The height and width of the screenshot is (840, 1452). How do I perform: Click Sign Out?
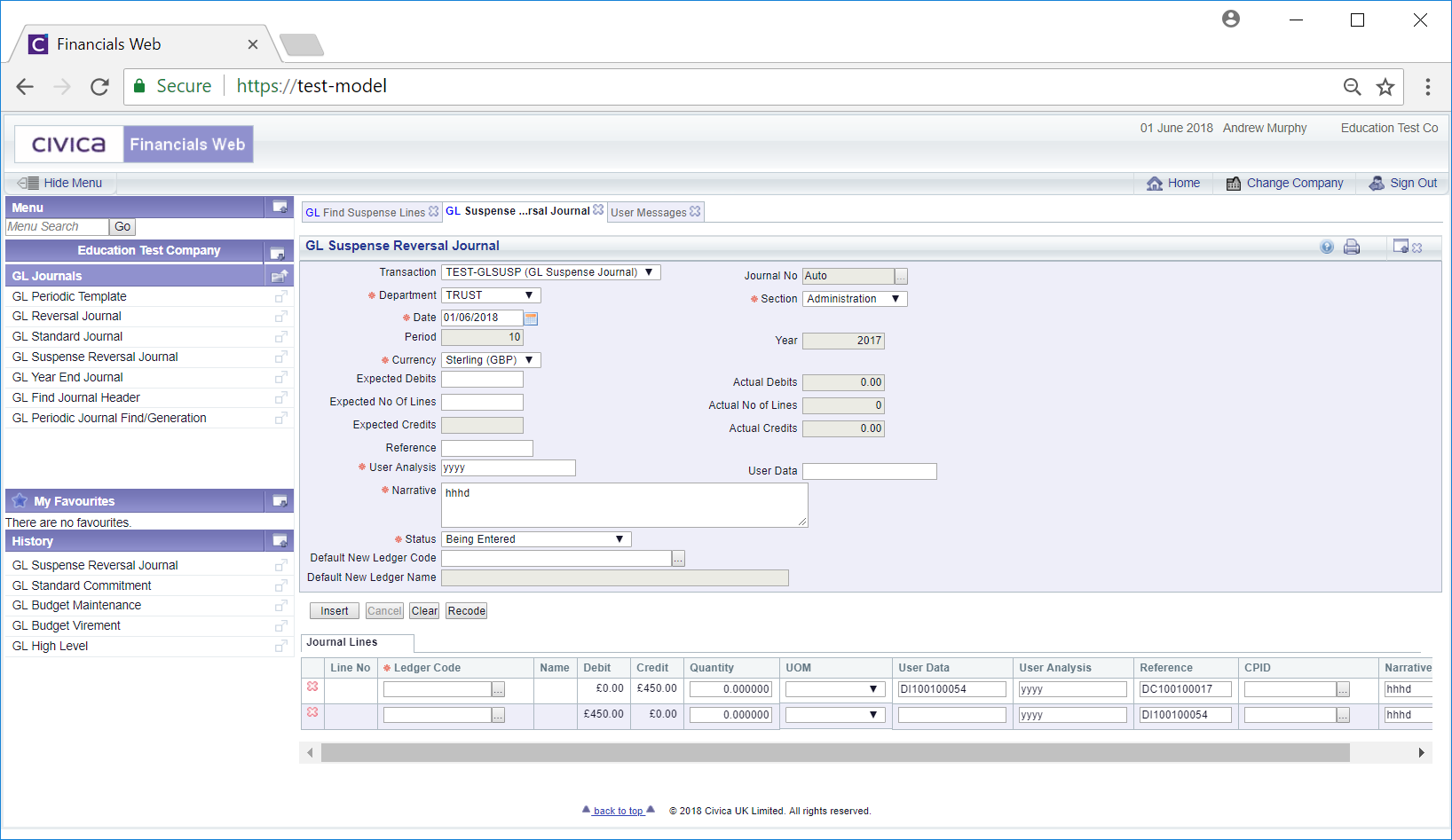[x=1403, y=184]
